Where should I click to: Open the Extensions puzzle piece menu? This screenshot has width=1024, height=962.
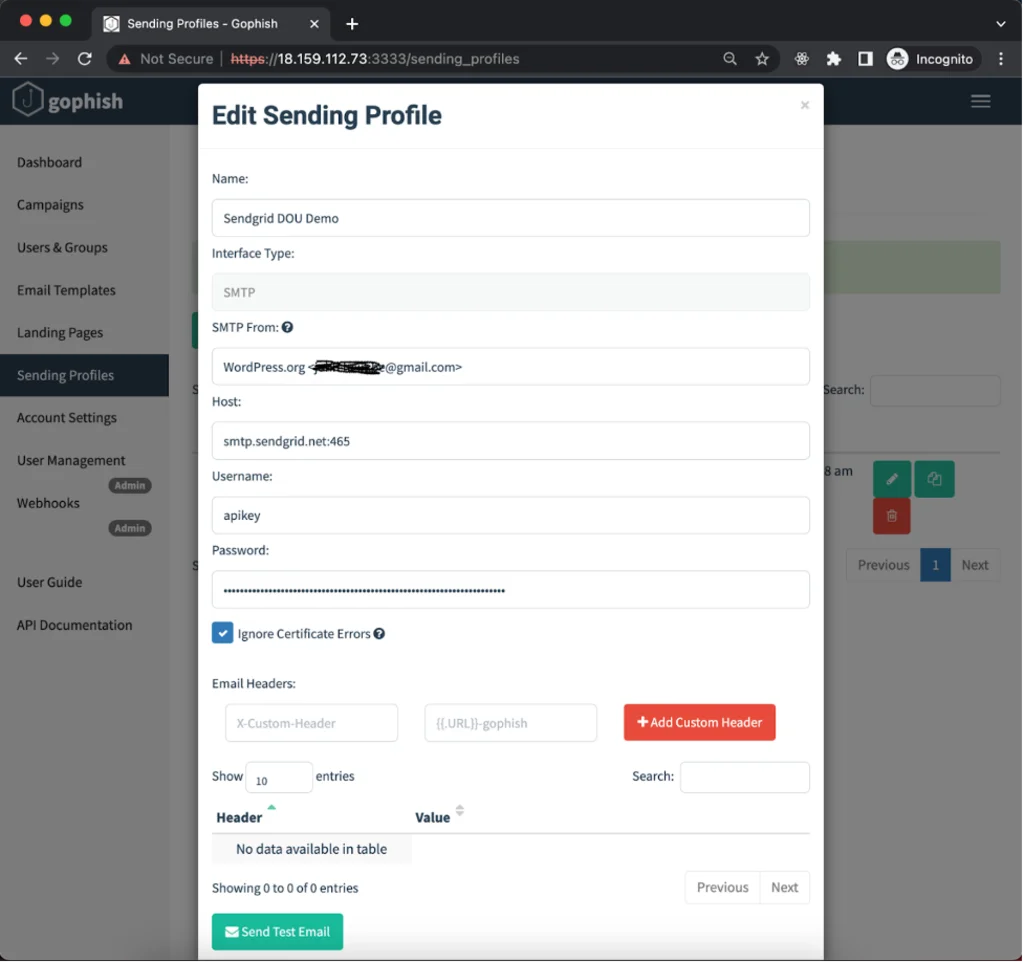tap(833, 59)
